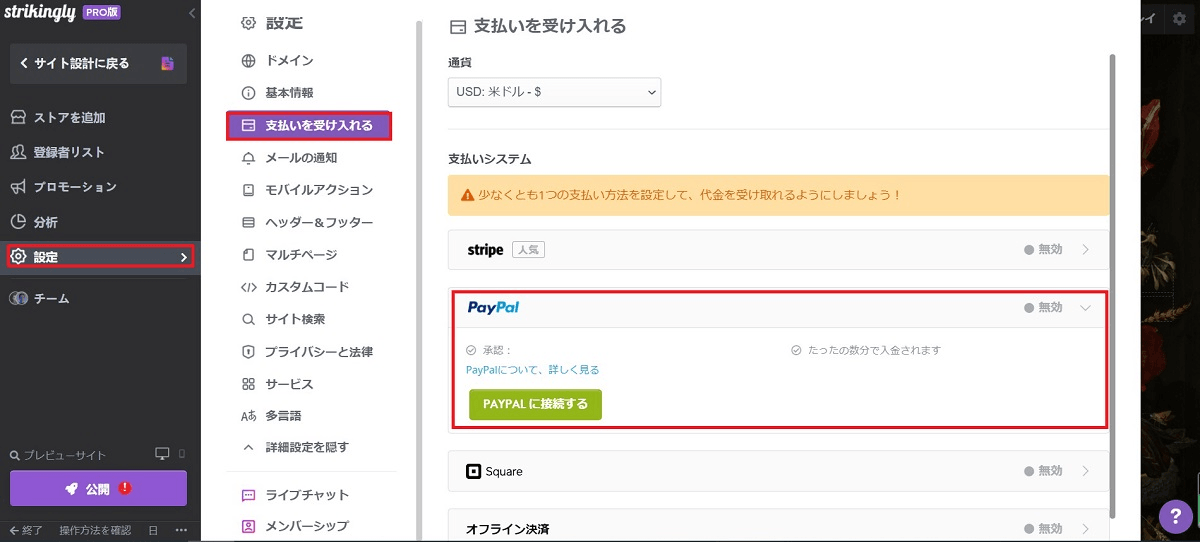1200x542 pixels.
Task: Click the PayPal logo
Action: point(493,308)
